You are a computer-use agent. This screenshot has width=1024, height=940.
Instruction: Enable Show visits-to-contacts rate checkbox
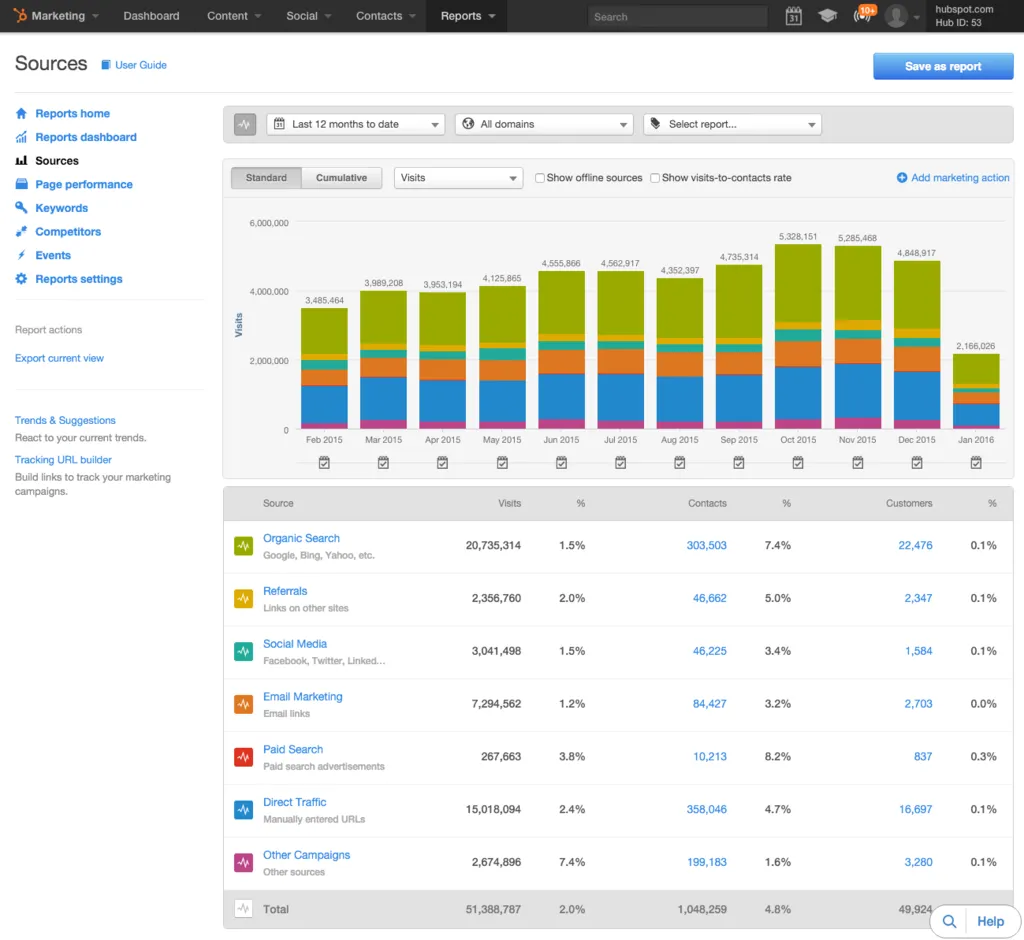coord(654,178)
